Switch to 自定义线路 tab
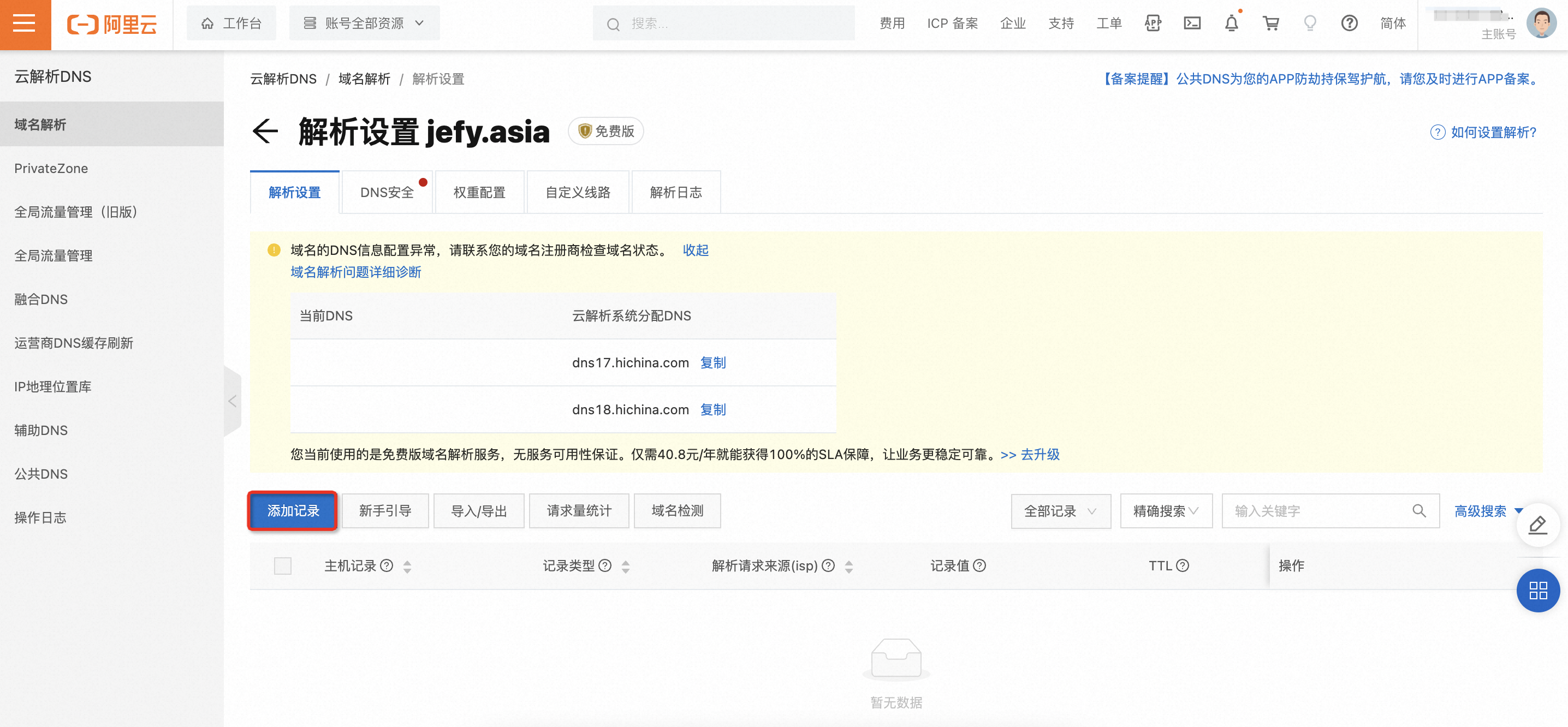Screen dimensions: 1568x727 (578, 192)
